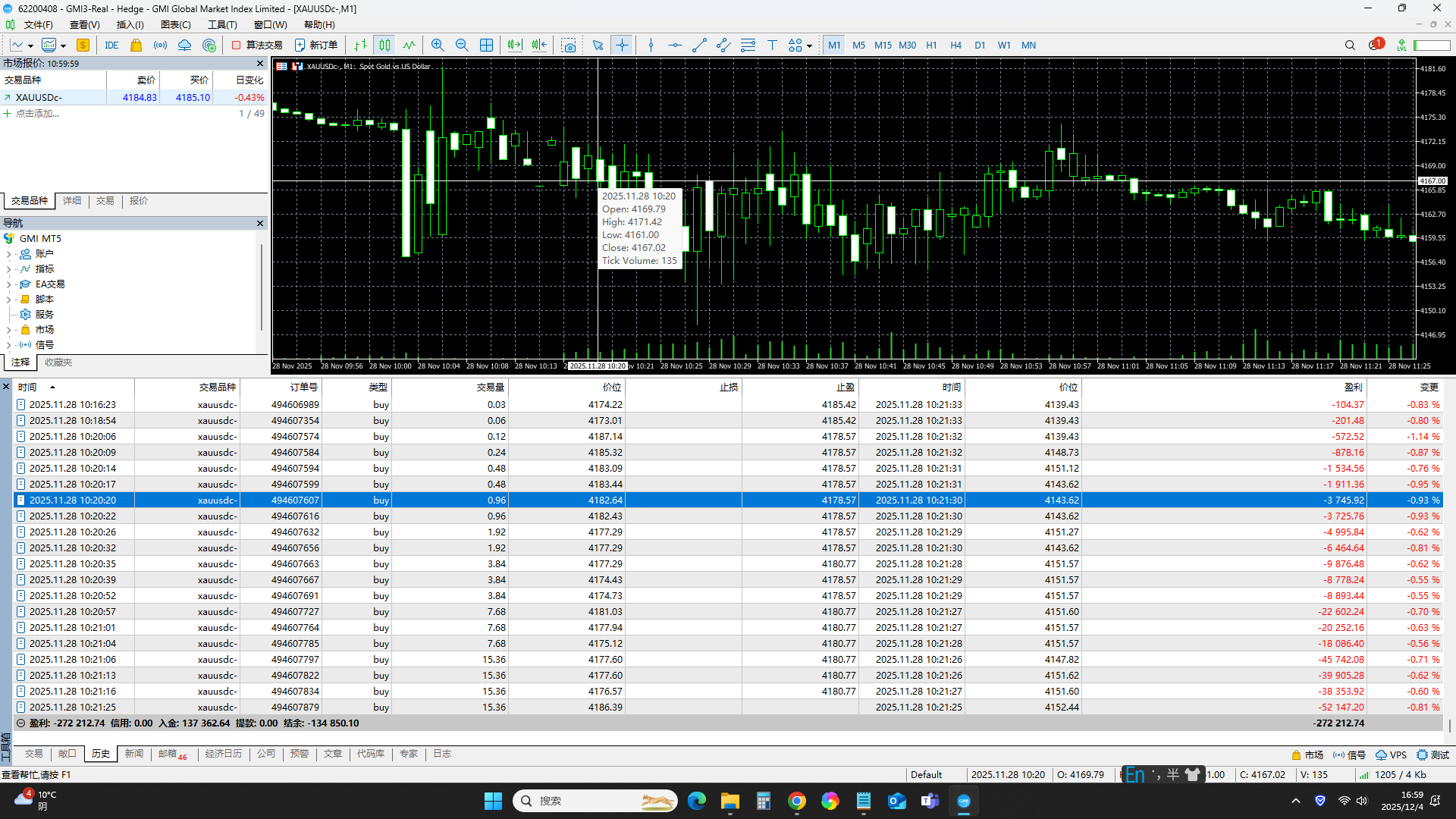Click the 新订单 new order button
1456x819 pixels.
pyautogui.click(x=316, y=45)
